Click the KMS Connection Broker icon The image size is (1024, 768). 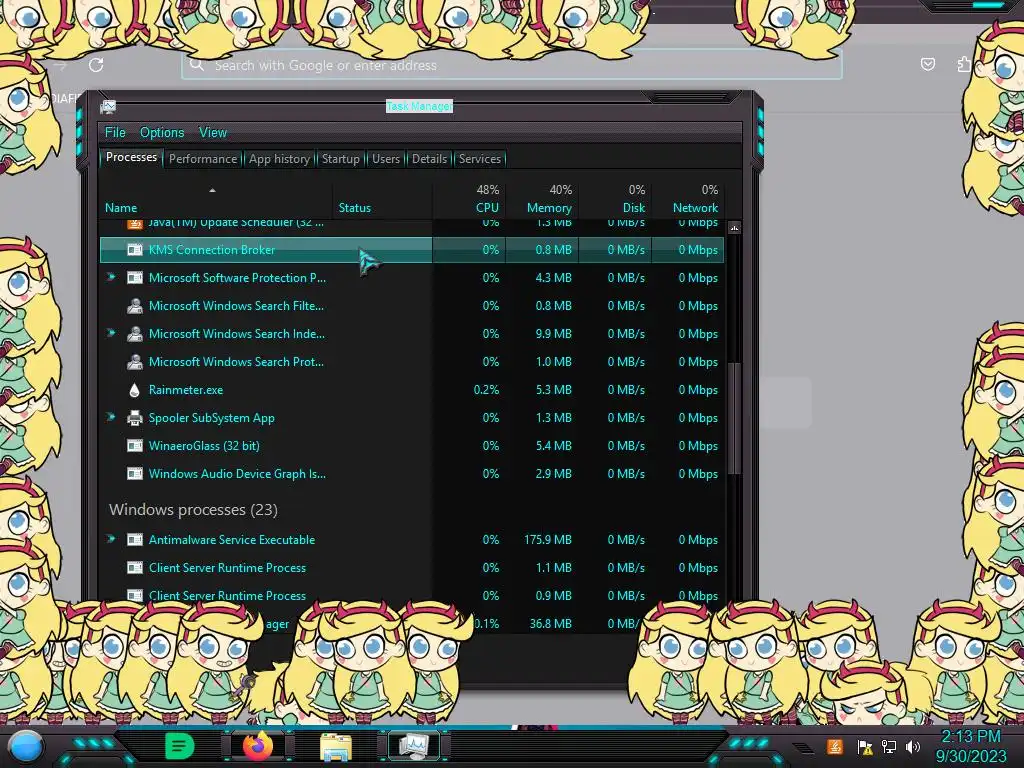135,249
